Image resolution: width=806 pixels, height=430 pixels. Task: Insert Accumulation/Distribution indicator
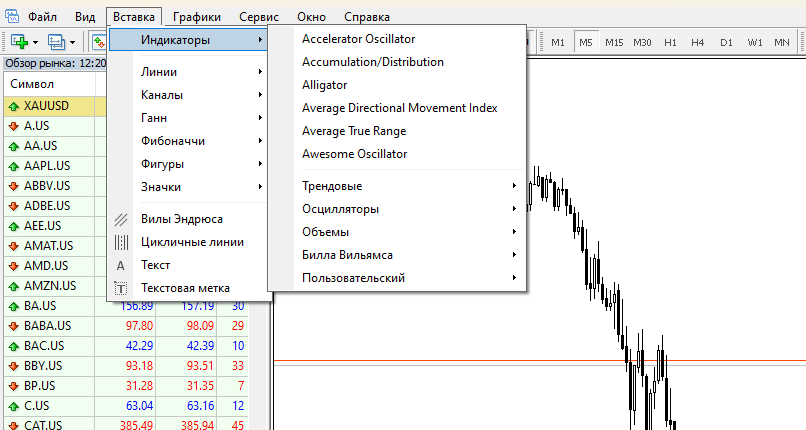pyautogui.click(x=410, y=62)
